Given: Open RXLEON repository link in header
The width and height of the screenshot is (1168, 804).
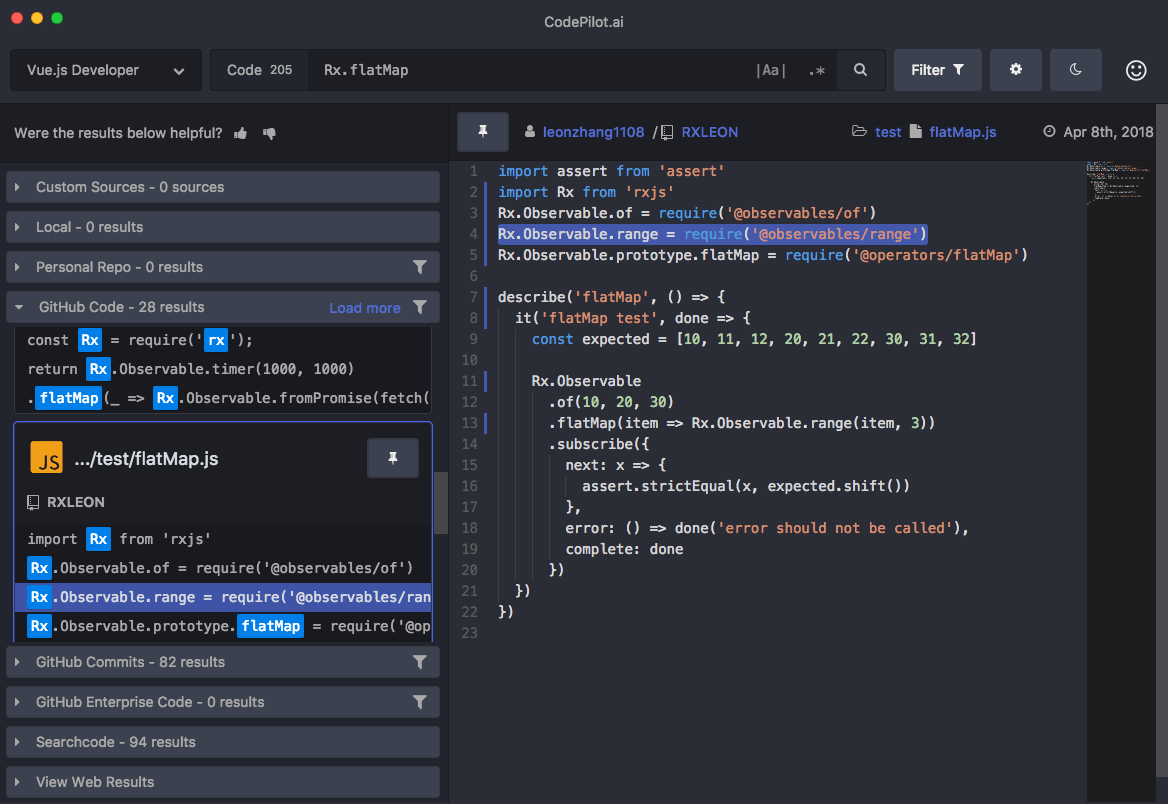Looking at the screenshot, I should [x=709, y=132].
